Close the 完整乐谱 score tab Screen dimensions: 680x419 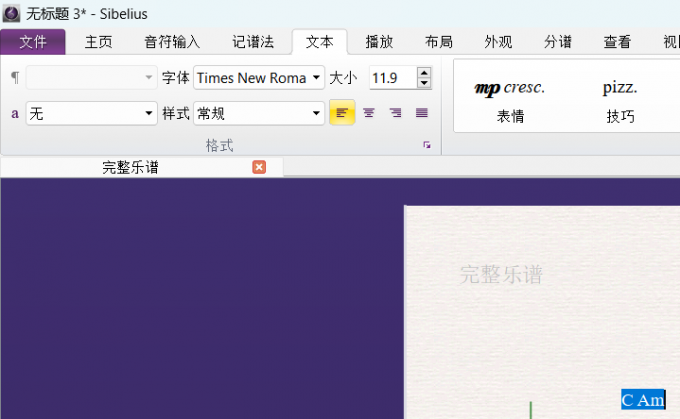pos(259,167)
